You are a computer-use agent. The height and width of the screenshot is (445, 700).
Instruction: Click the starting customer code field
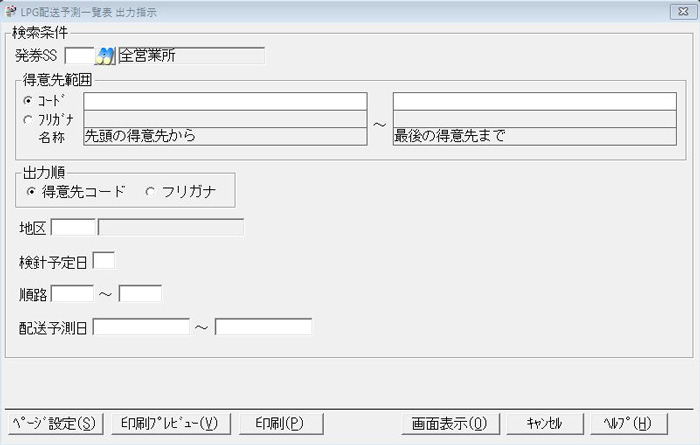225,101
